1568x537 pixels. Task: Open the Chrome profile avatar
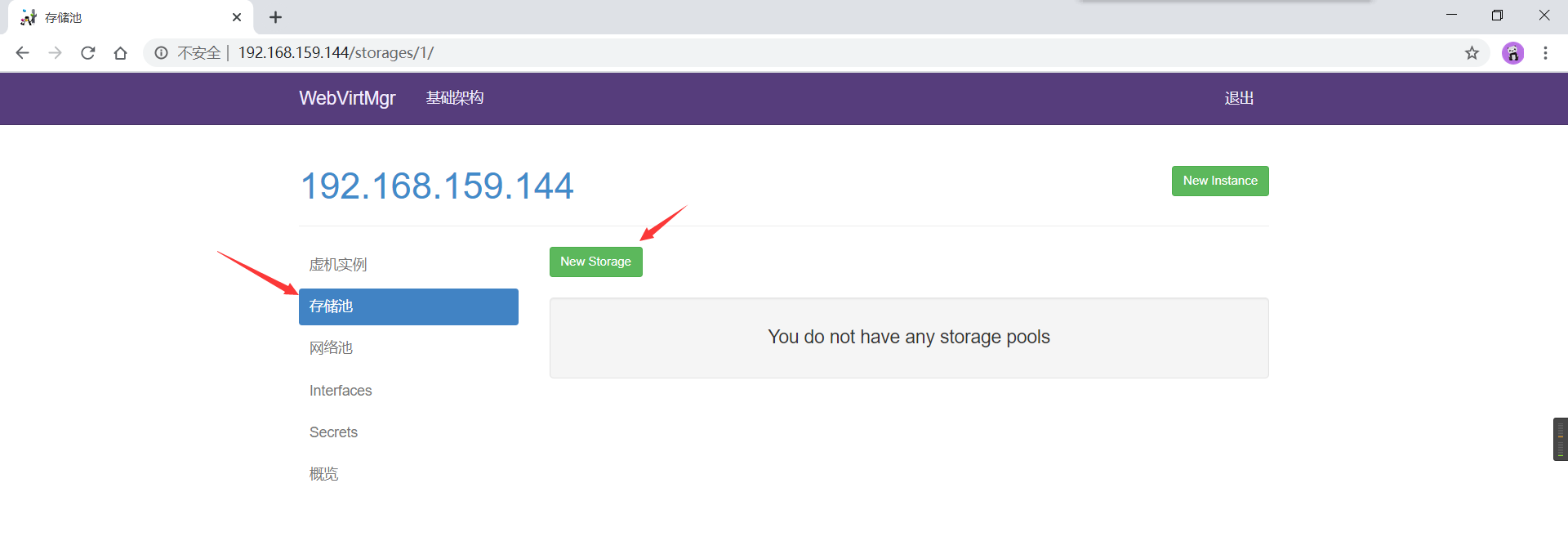click(1512, 53)
